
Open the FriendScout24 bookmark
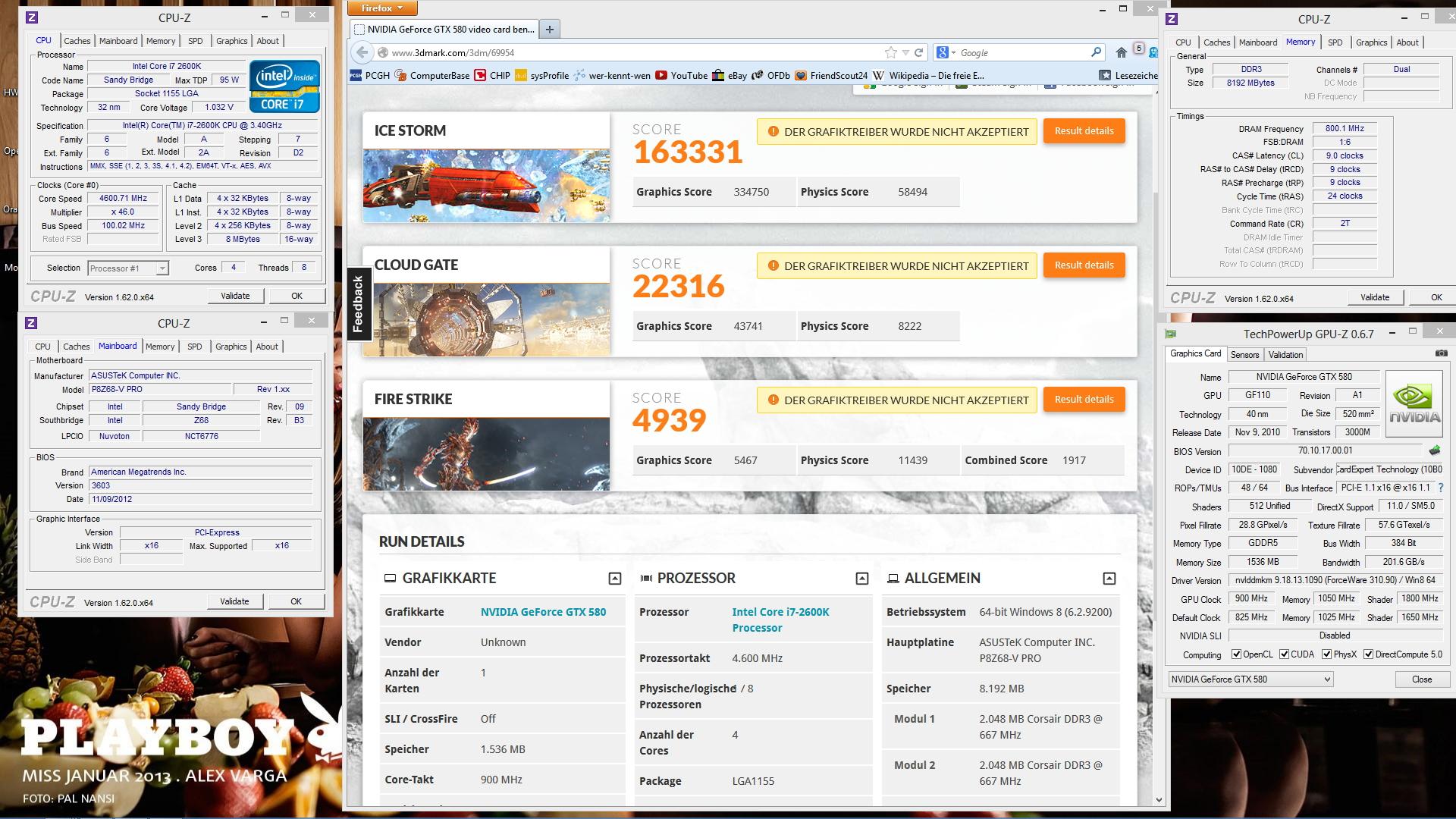(831, 75)
